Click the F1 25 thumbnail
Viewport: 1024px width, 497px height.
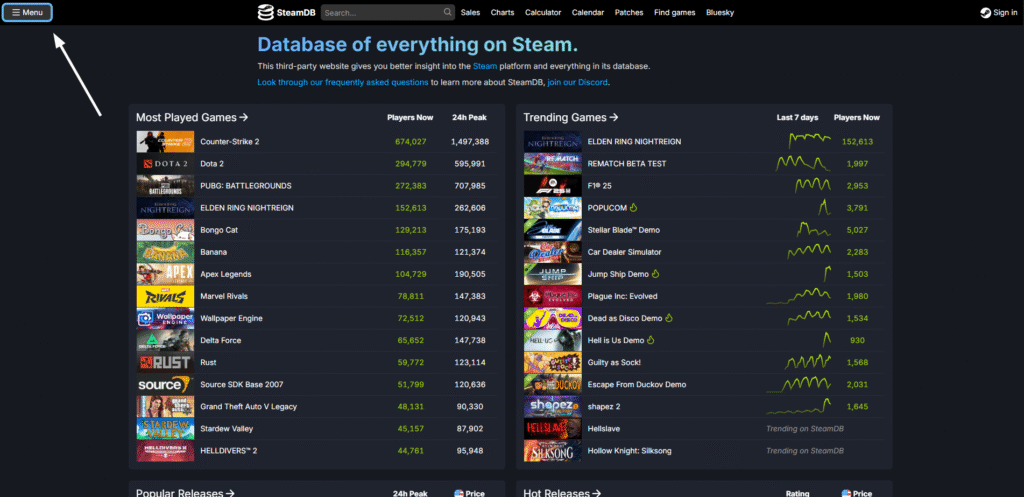552,186
